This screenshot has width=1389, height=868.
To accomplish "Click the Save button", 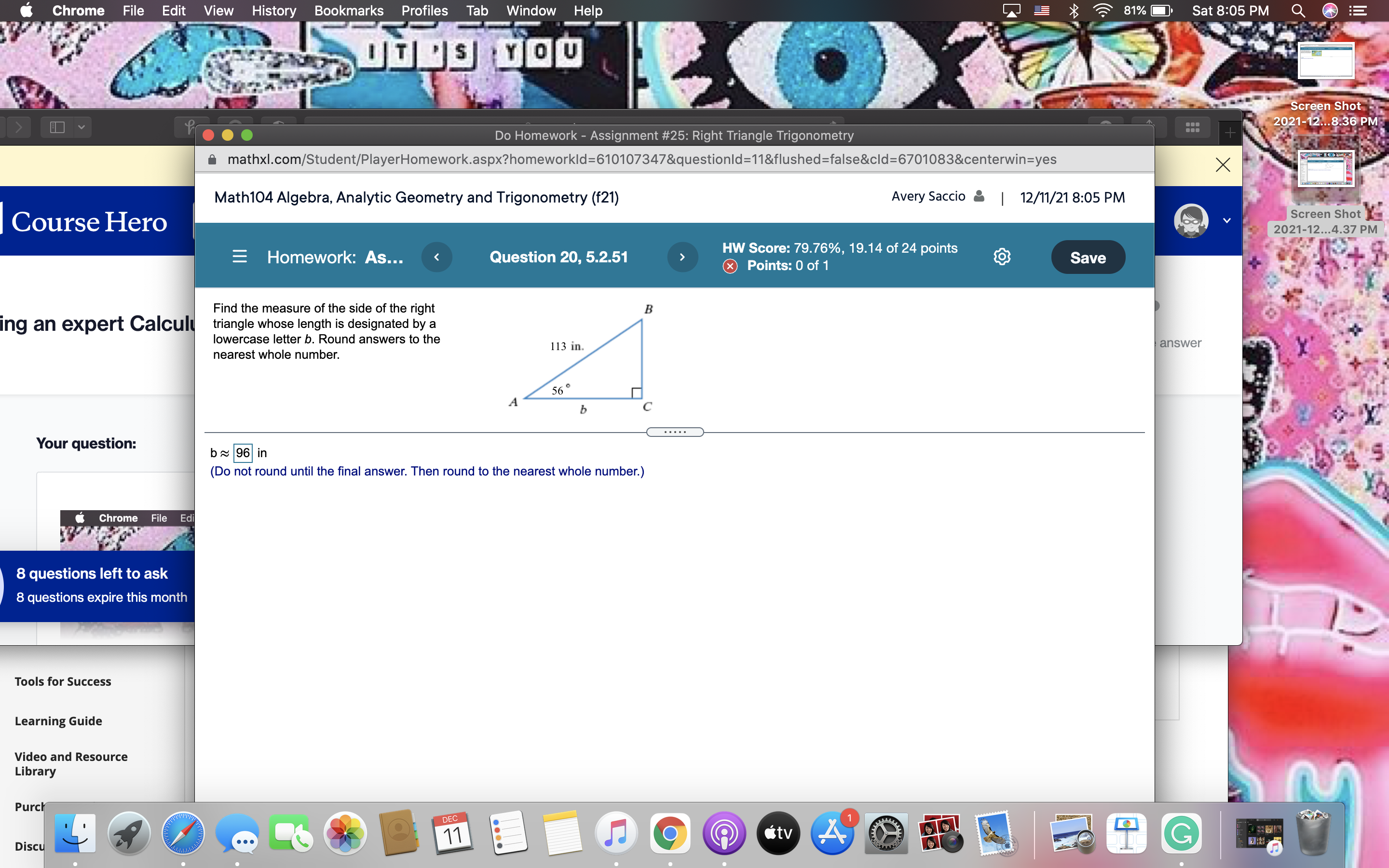I will tap(1088, 257).
